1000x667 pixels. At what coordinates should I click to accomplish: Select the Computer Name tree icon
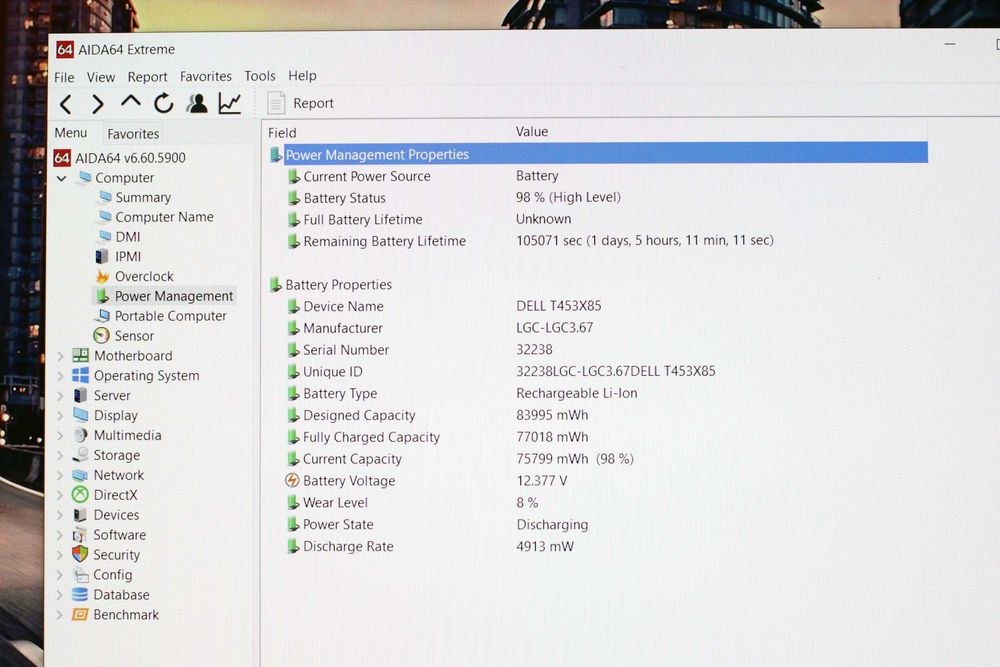tap(105, 217)
